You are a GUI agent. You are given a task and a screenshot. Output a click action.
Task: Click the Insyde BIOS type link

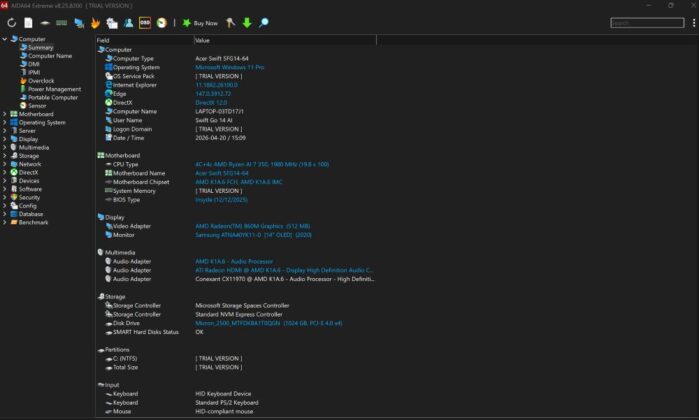[221, 200]
